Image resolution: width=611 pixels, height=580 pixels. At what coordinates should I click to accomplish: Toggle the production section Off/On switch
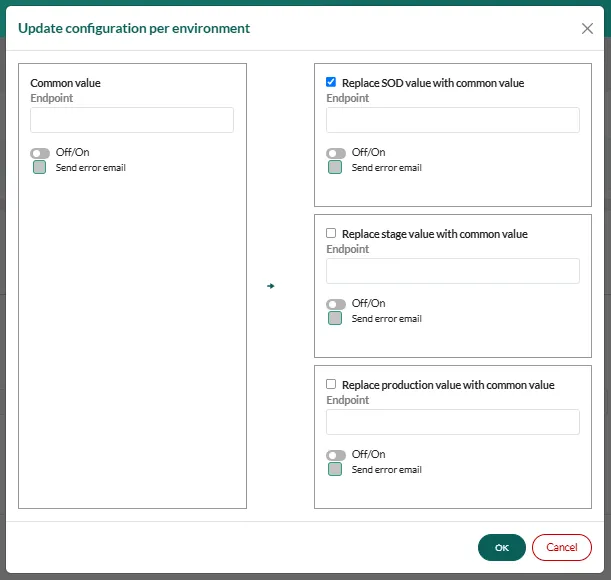pyautogui.click(x=336, y=455)
